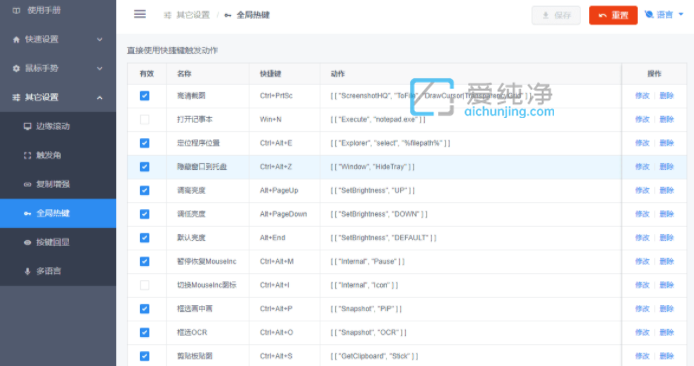Image resolution: width=694 pixels, height=366 pixels.
Task: Click the 有效 column header
Action: click(147, 74)
